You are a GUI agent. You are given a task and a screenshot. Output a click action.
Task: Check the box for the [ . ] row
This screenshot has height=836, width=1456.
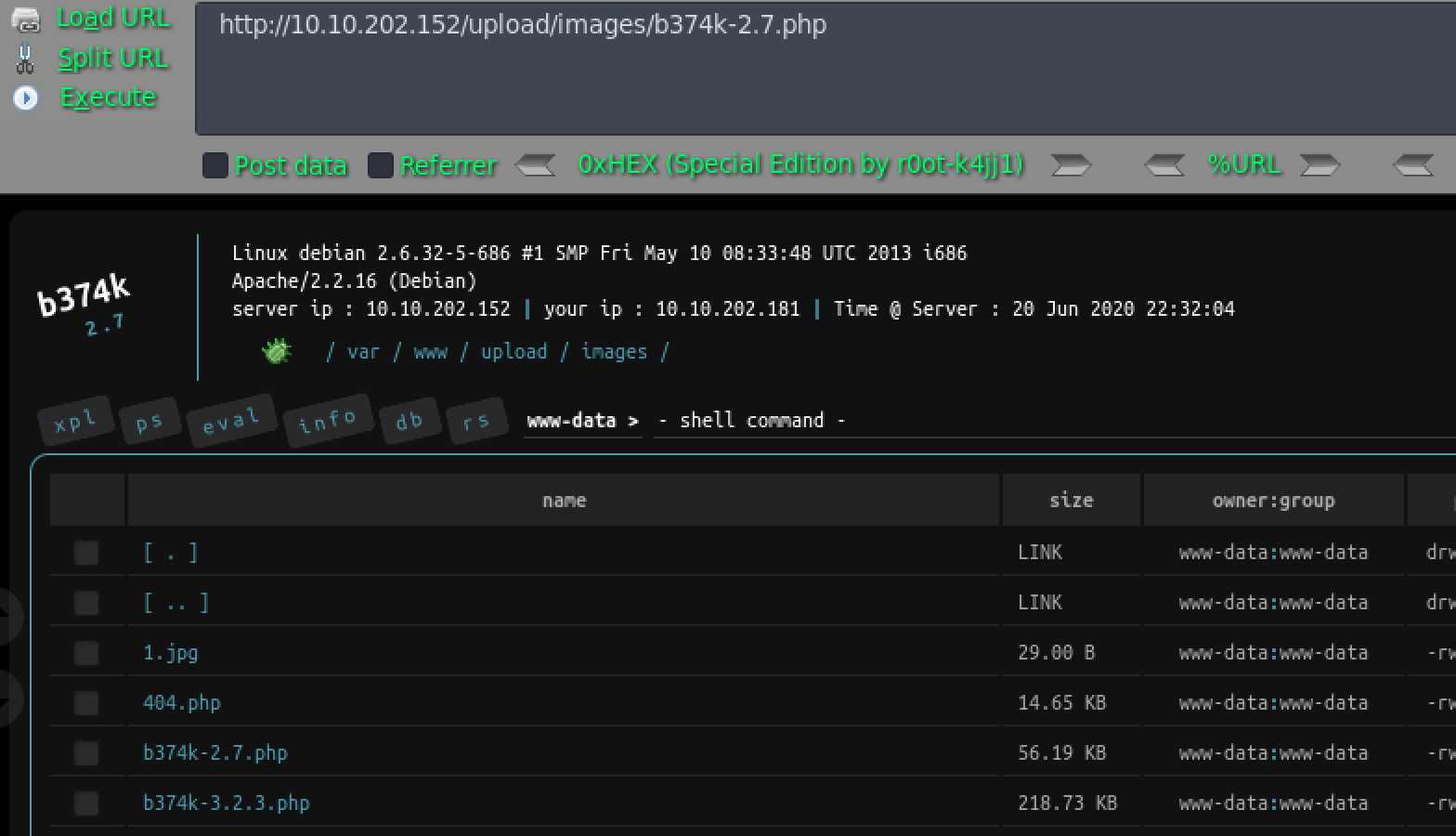tap(86, 553)
